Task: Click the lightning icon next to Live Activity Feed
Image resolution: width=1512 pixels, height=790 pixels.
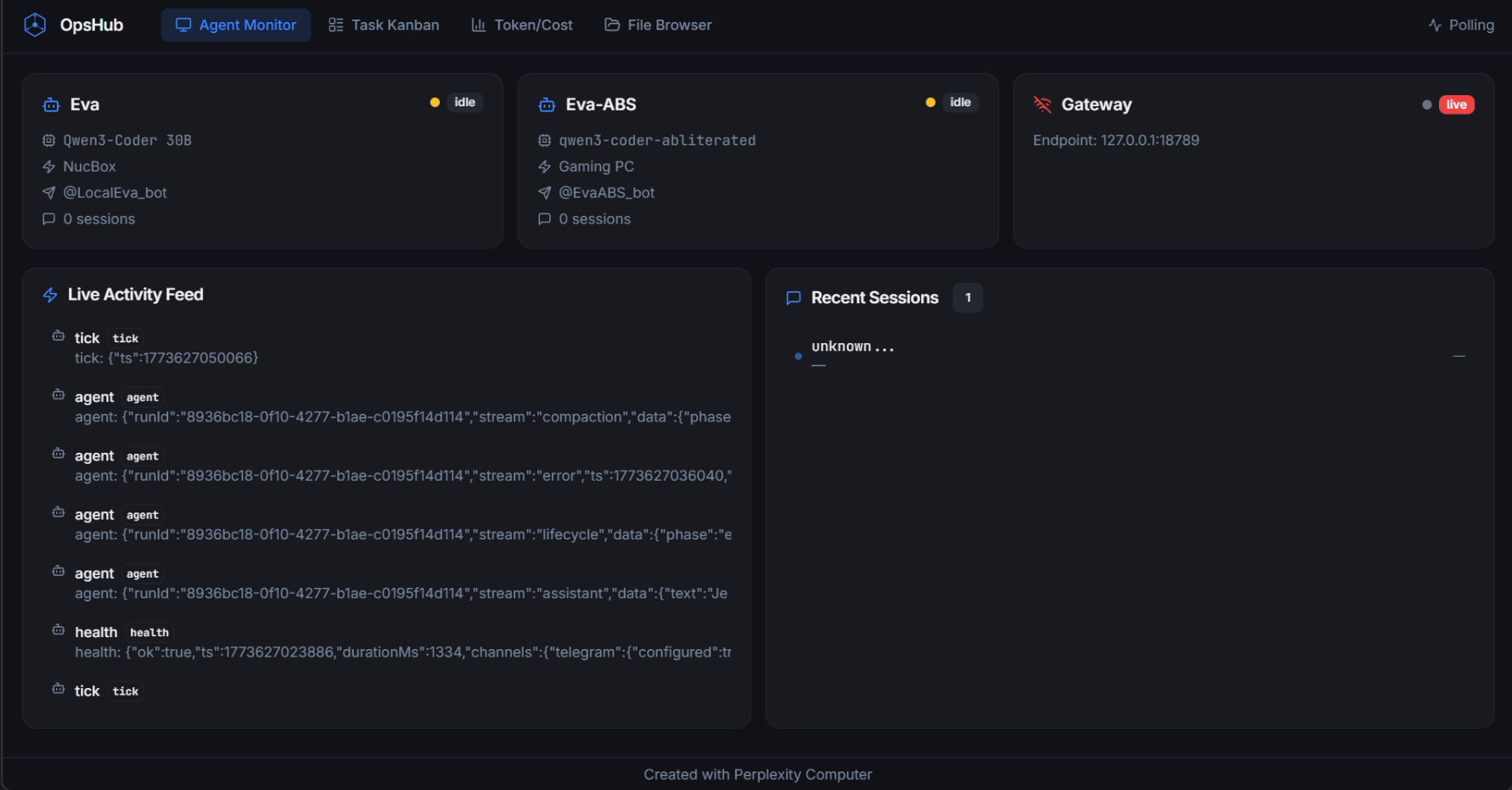Action: (50, 295)
